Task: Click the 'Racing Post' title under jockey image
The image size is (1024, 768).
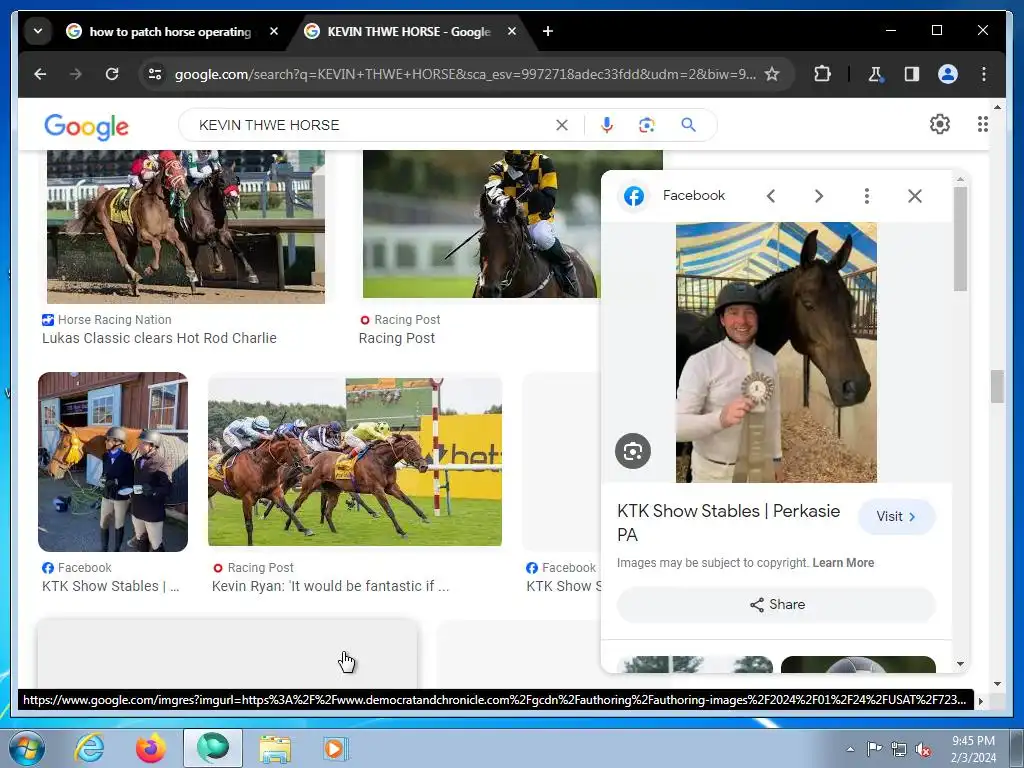Action: 396,338
